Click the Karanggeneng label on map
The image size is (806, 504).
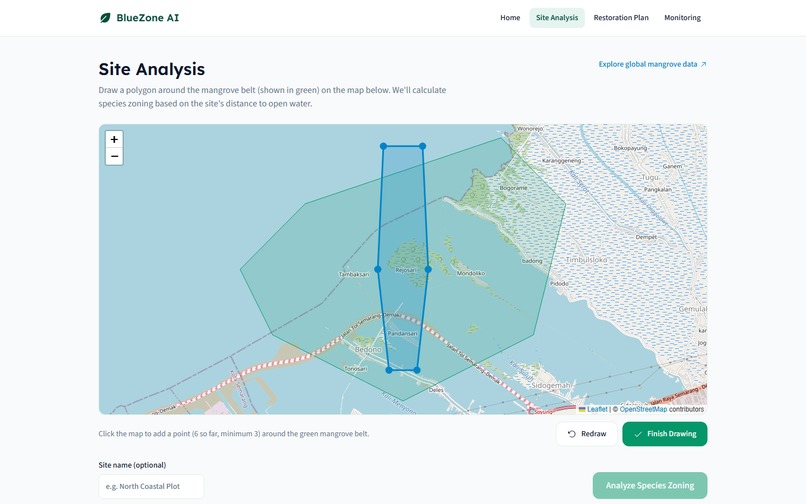(x=561, y=161)
